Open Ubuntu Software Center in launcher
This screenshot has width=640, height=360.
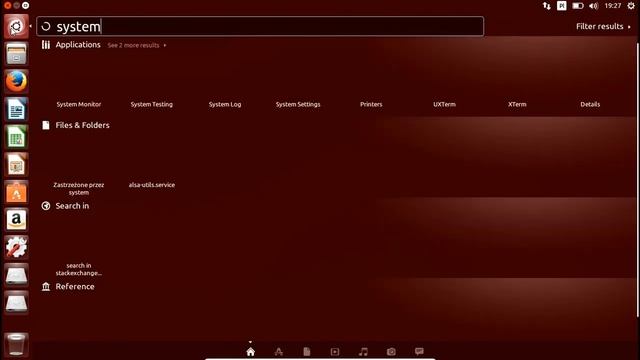coord(16,192)
